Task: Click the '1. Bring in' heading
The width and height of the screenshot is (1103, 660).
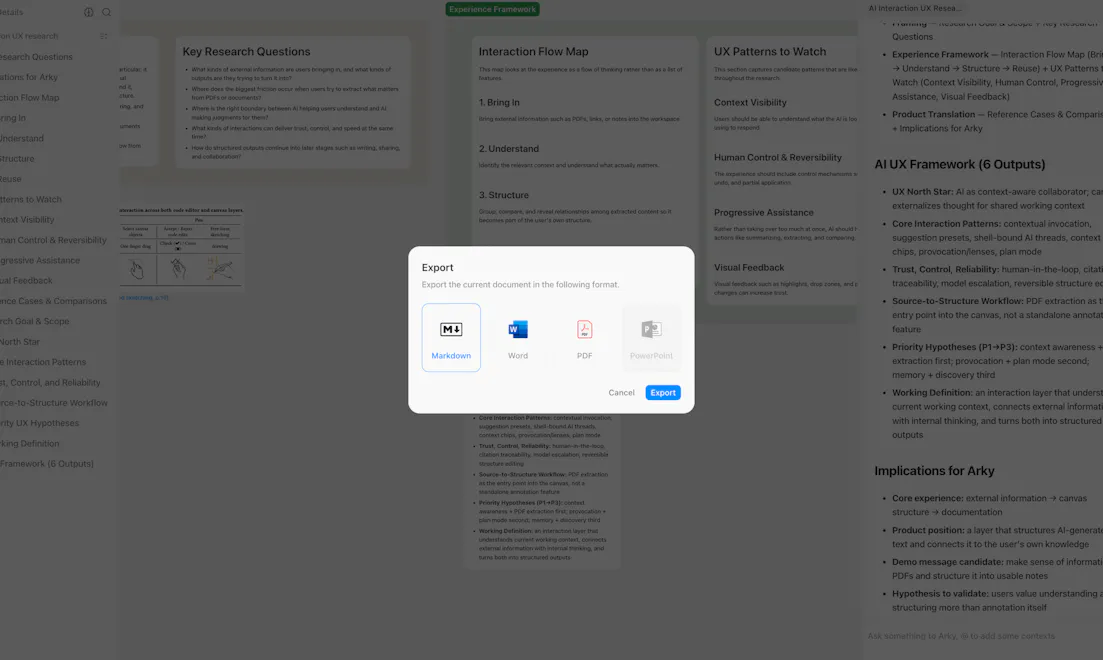Action: 499,102
